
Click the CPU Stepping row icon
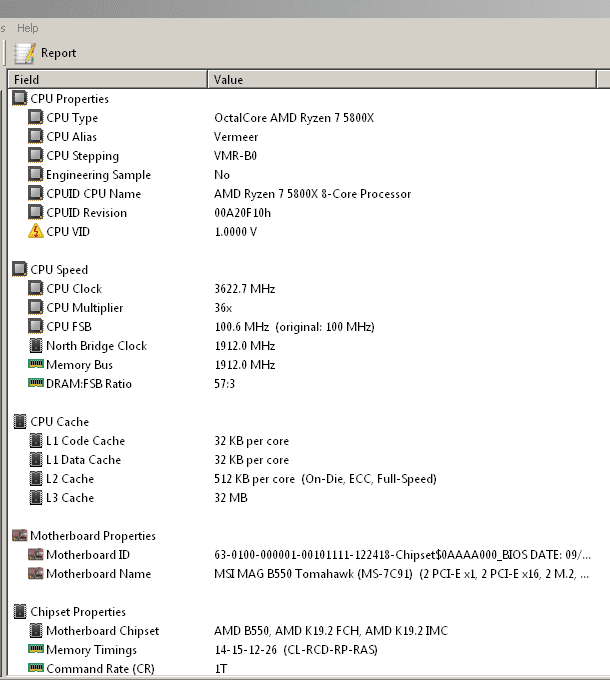pos(36,155)
